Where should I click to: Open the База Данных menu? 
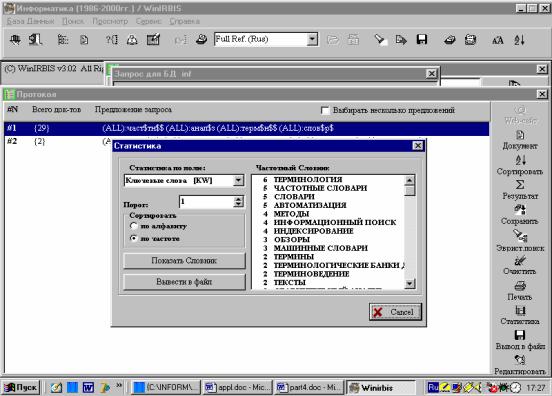tap(30, 21)
